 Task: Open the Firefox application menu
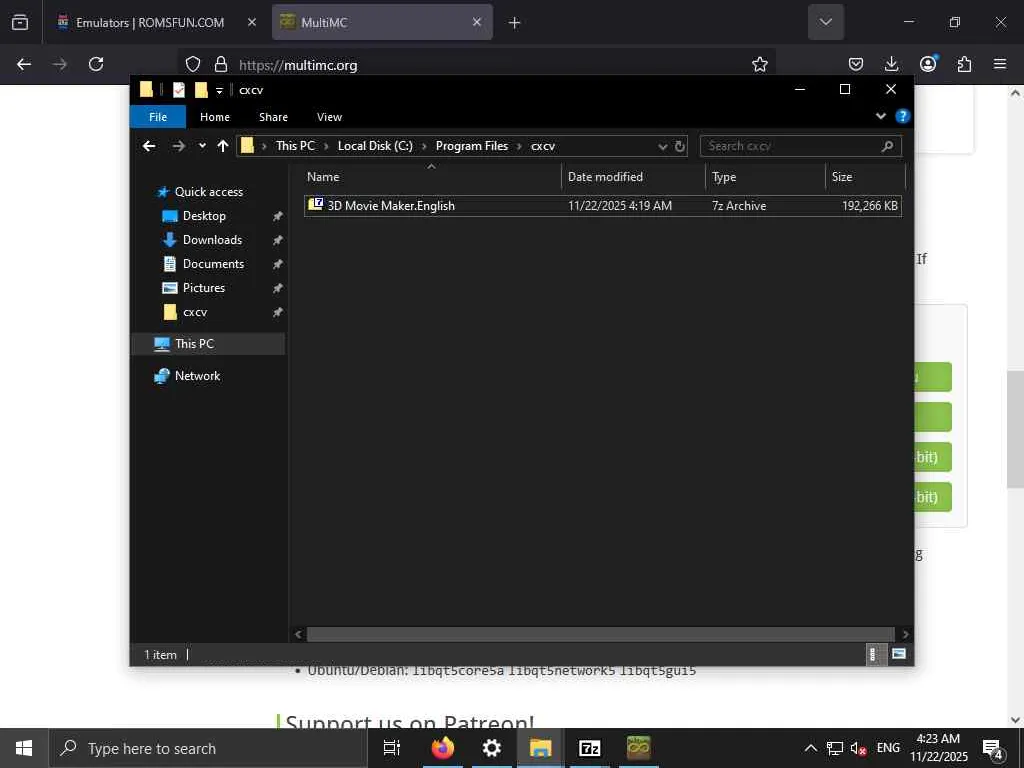[x=1000, y=64]
